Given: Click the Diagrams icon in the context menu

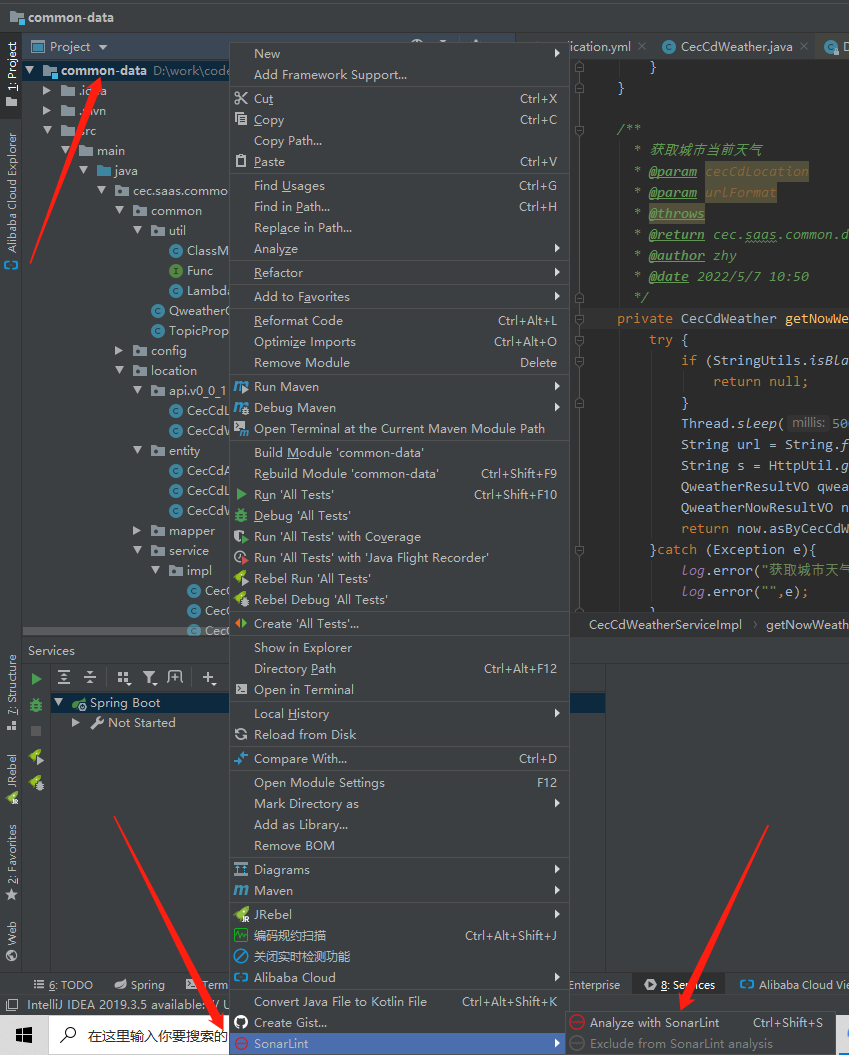Looking at the screenshot, I should pyautogui.click(x=241, y=869).
